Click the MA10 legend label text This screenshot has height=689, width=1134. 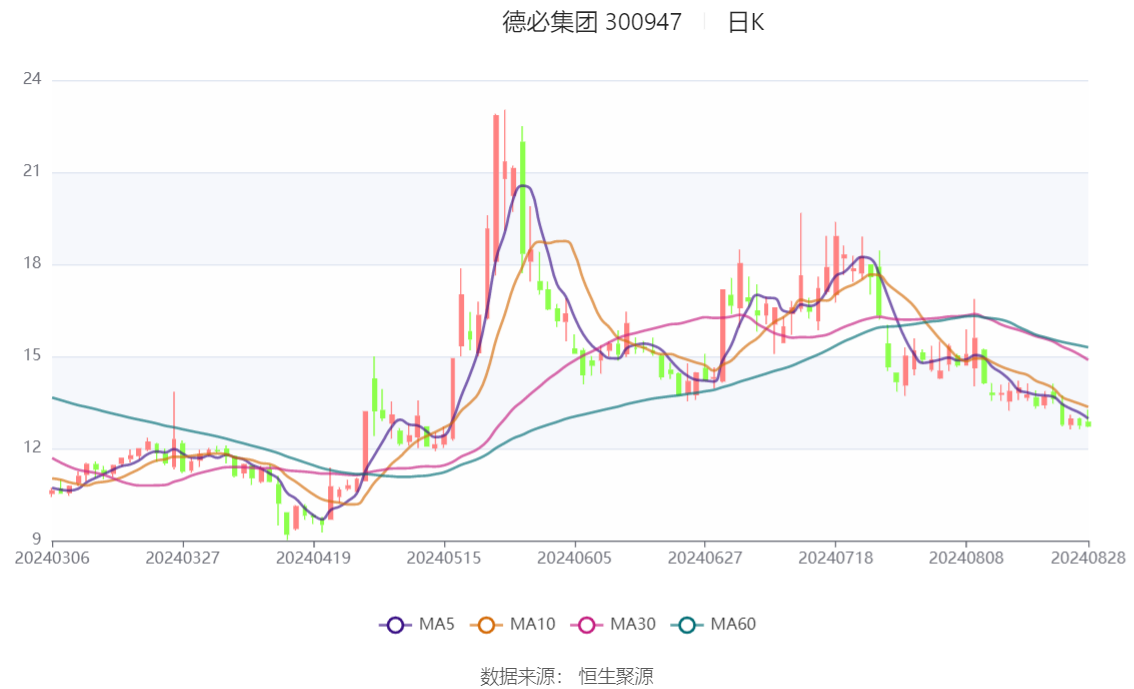532,624
